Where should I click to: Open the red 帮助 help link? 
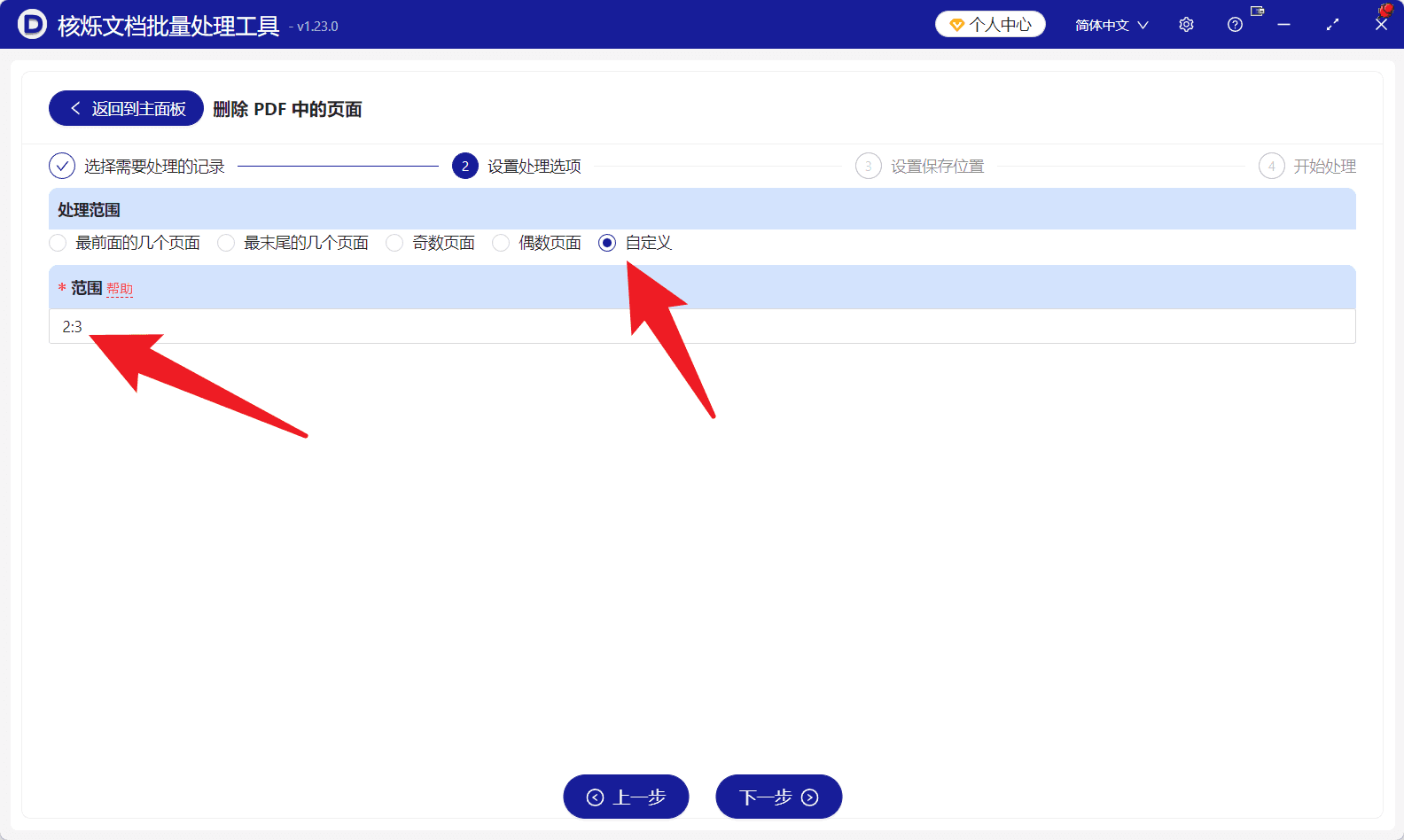click(120, 289)
